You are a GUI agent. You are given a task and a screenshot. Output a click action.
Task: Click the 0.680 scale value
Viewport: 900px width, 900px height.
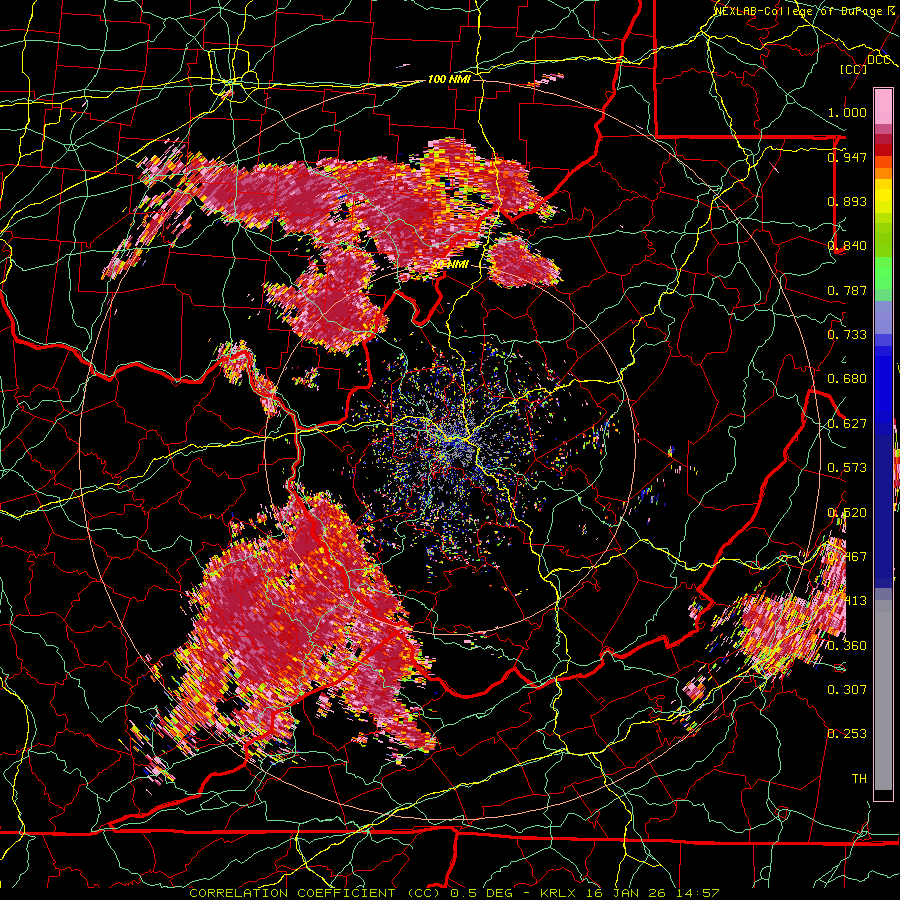pyautogui.click(x=847, y=379)
